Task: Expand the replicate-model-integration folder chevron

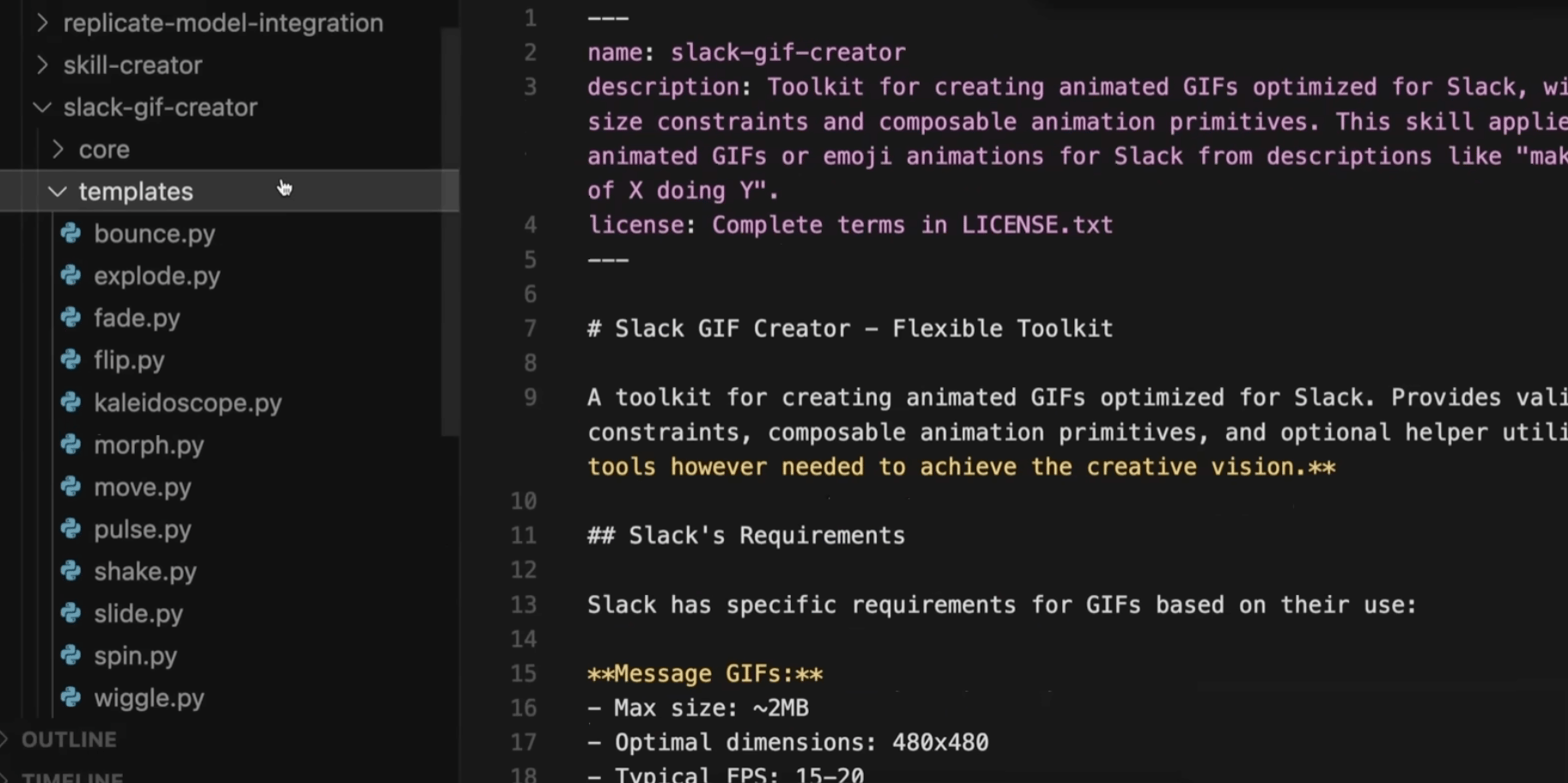Action: click(42, 22)
